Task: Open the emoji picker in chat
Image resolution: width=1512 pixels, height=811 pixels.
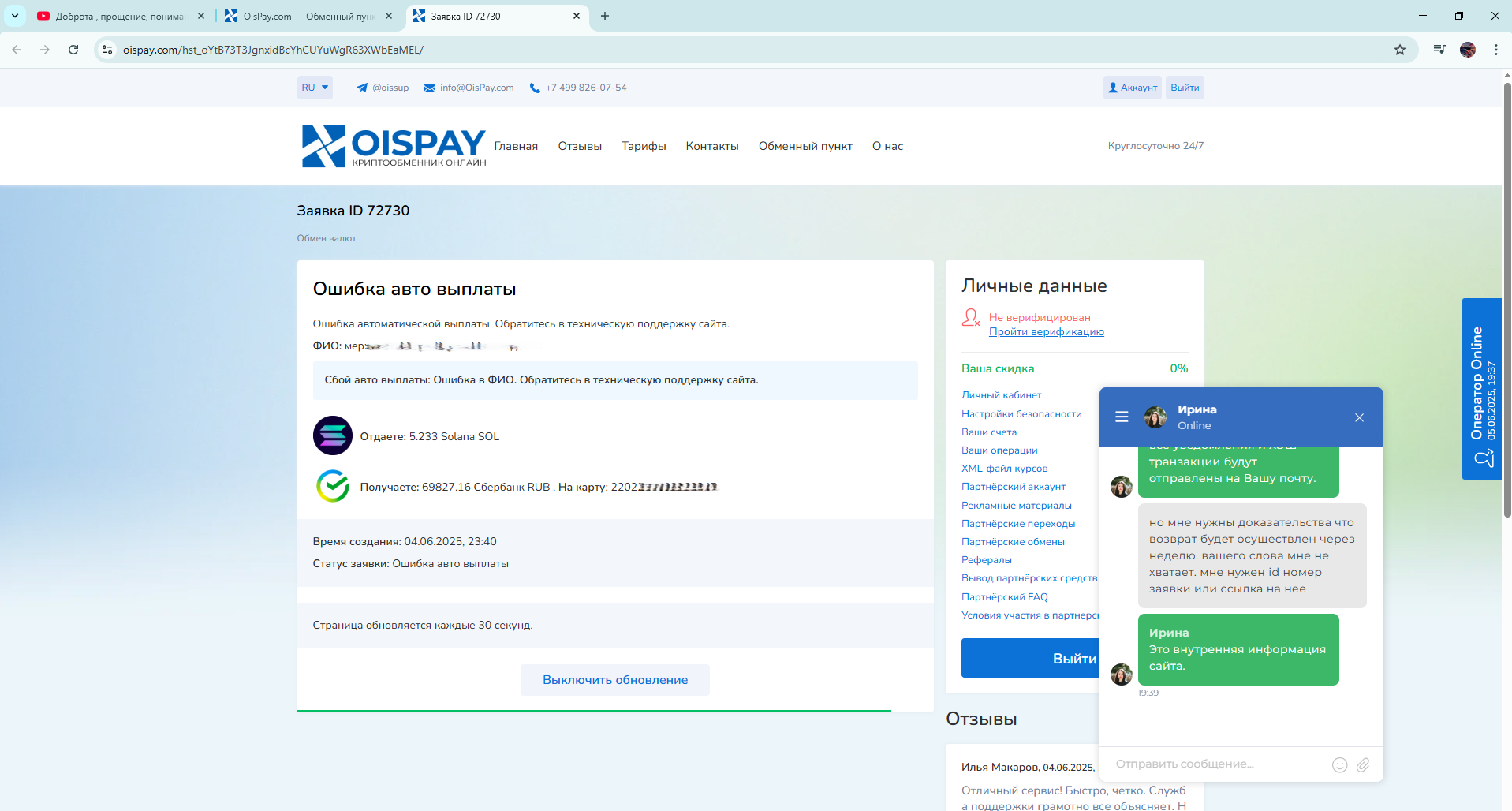Action: click(x=1339, y=764)
